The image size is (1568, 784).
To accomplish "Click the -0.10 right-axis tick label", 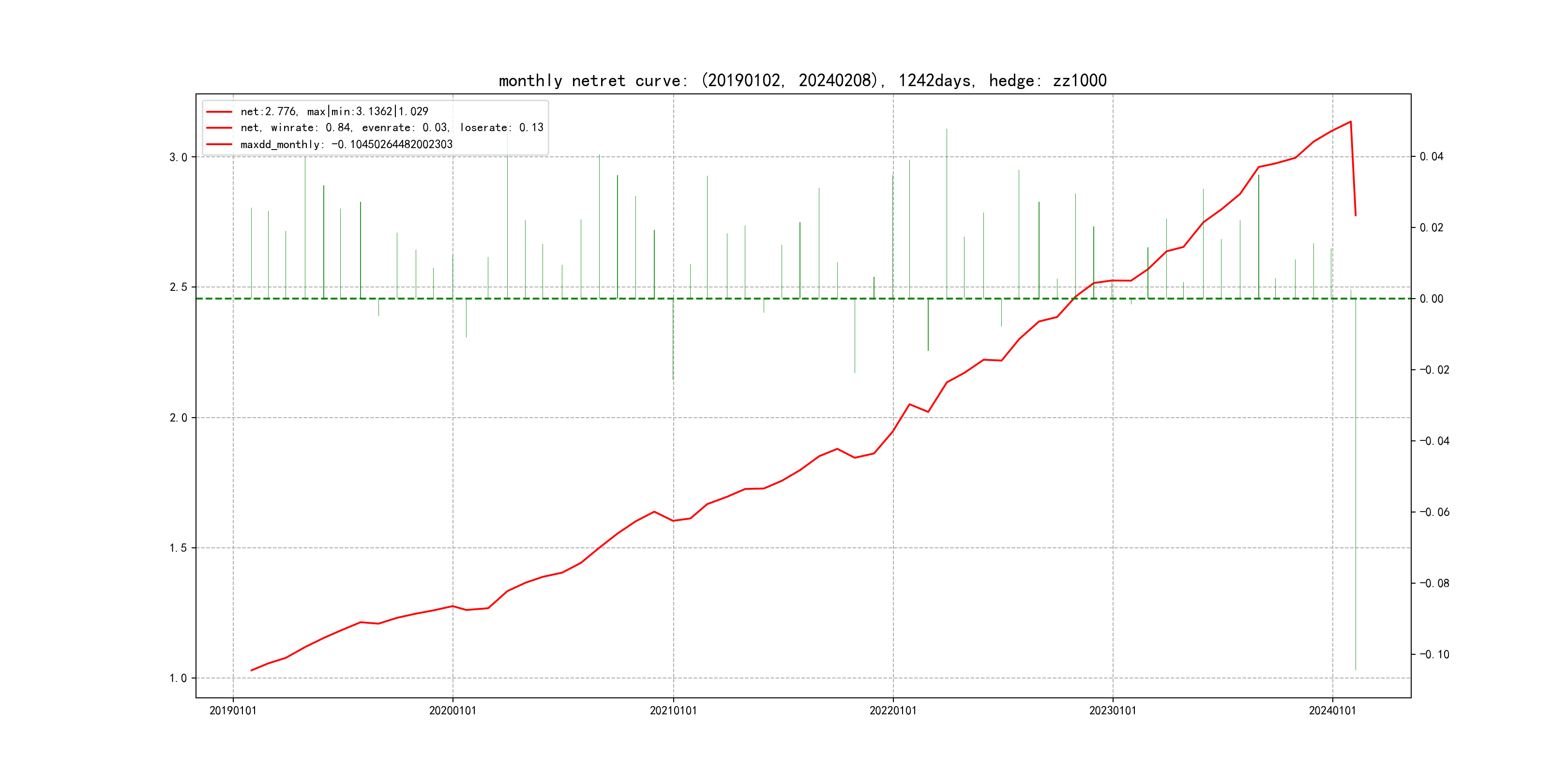I will (1434, 654).
